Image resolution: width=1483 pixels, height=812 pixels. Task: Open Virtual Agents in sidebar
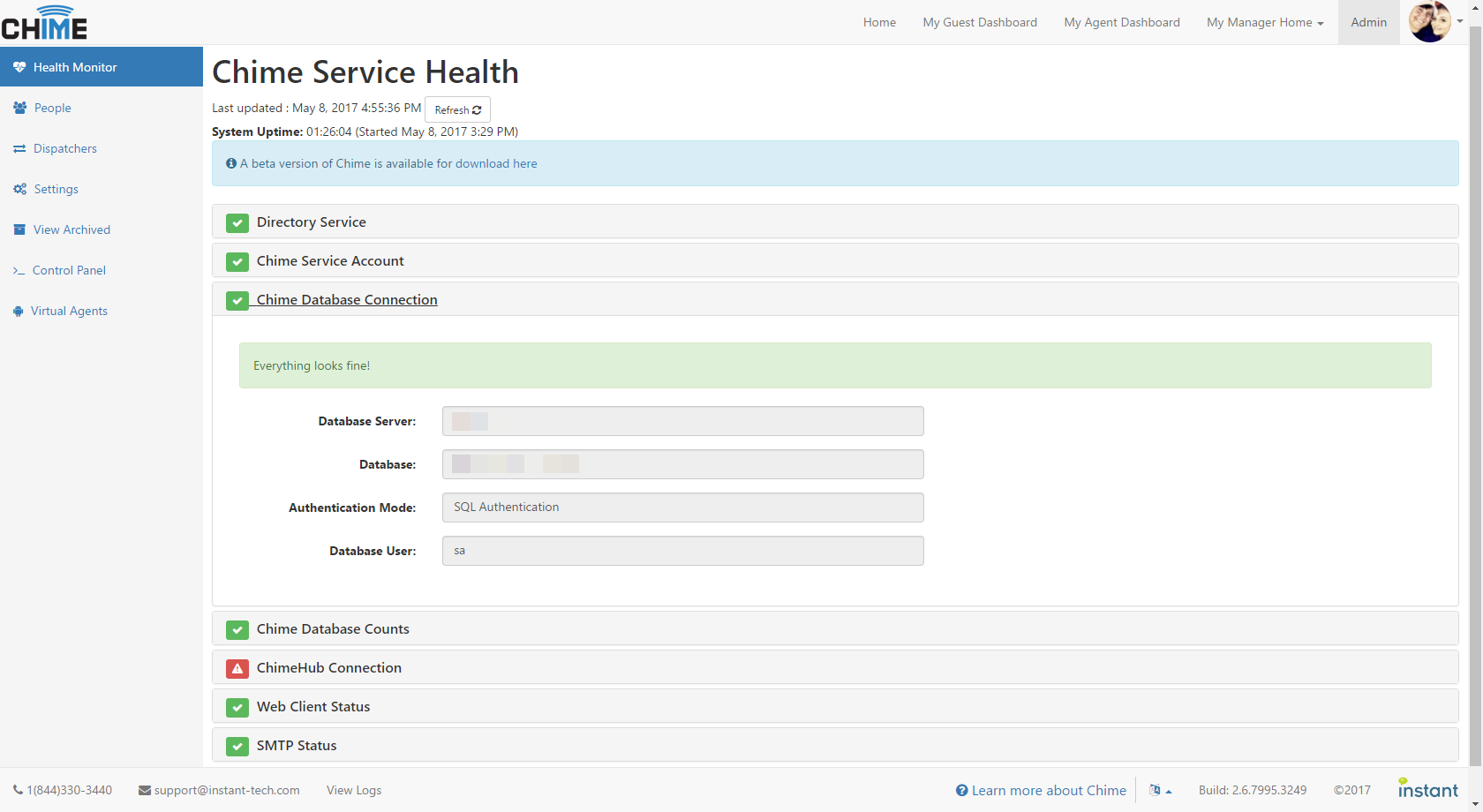click(x=102, y=311)
